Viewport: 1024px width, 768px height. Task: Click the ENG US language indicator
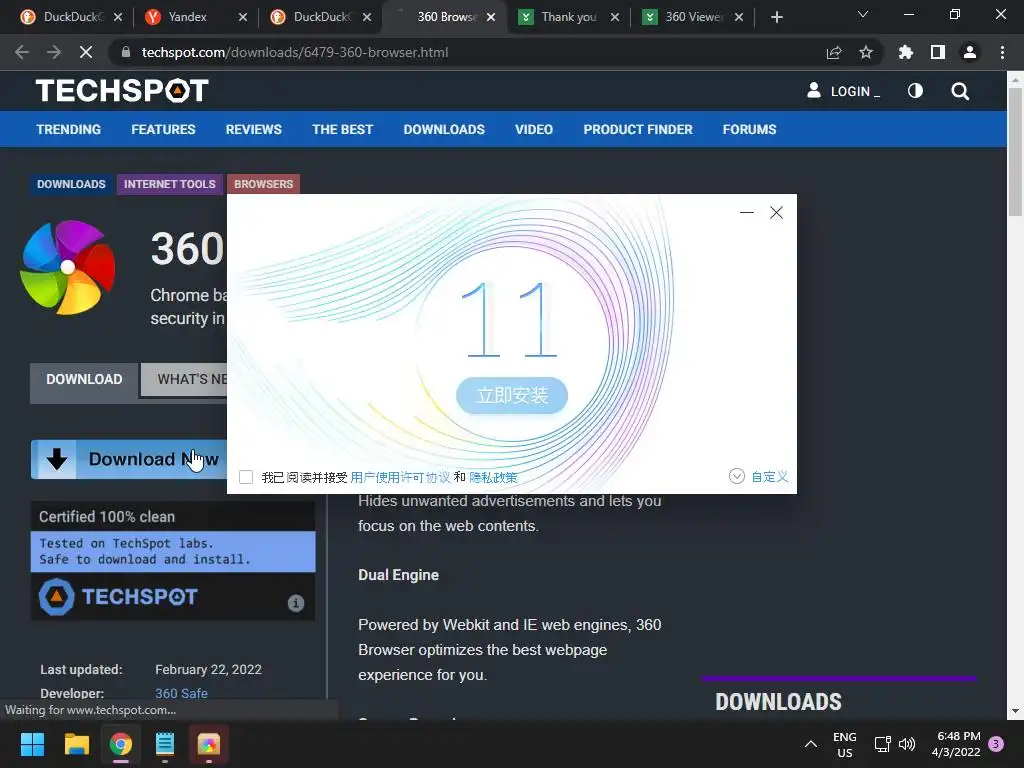(x=844, y=744)
